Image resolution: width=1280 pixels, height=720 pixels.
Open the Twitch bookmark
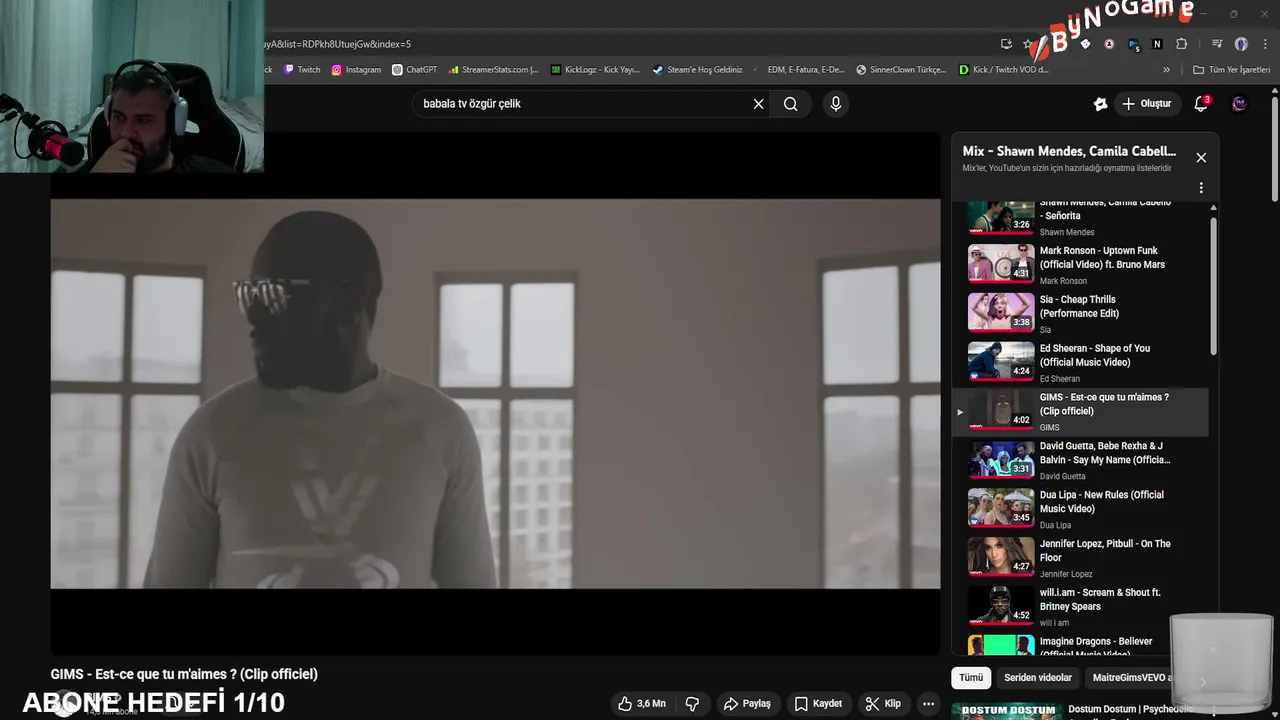pos(303,70)
